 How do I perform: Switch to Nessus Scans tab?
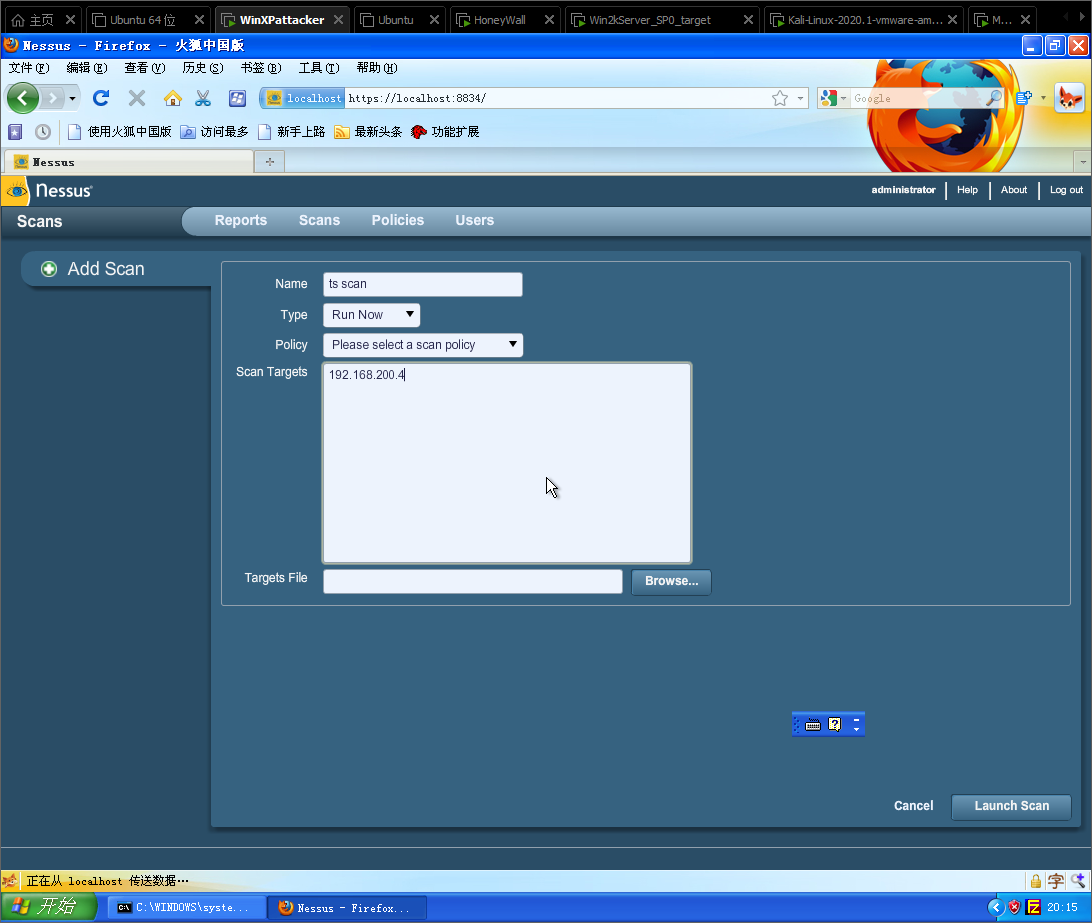point(320,220)
